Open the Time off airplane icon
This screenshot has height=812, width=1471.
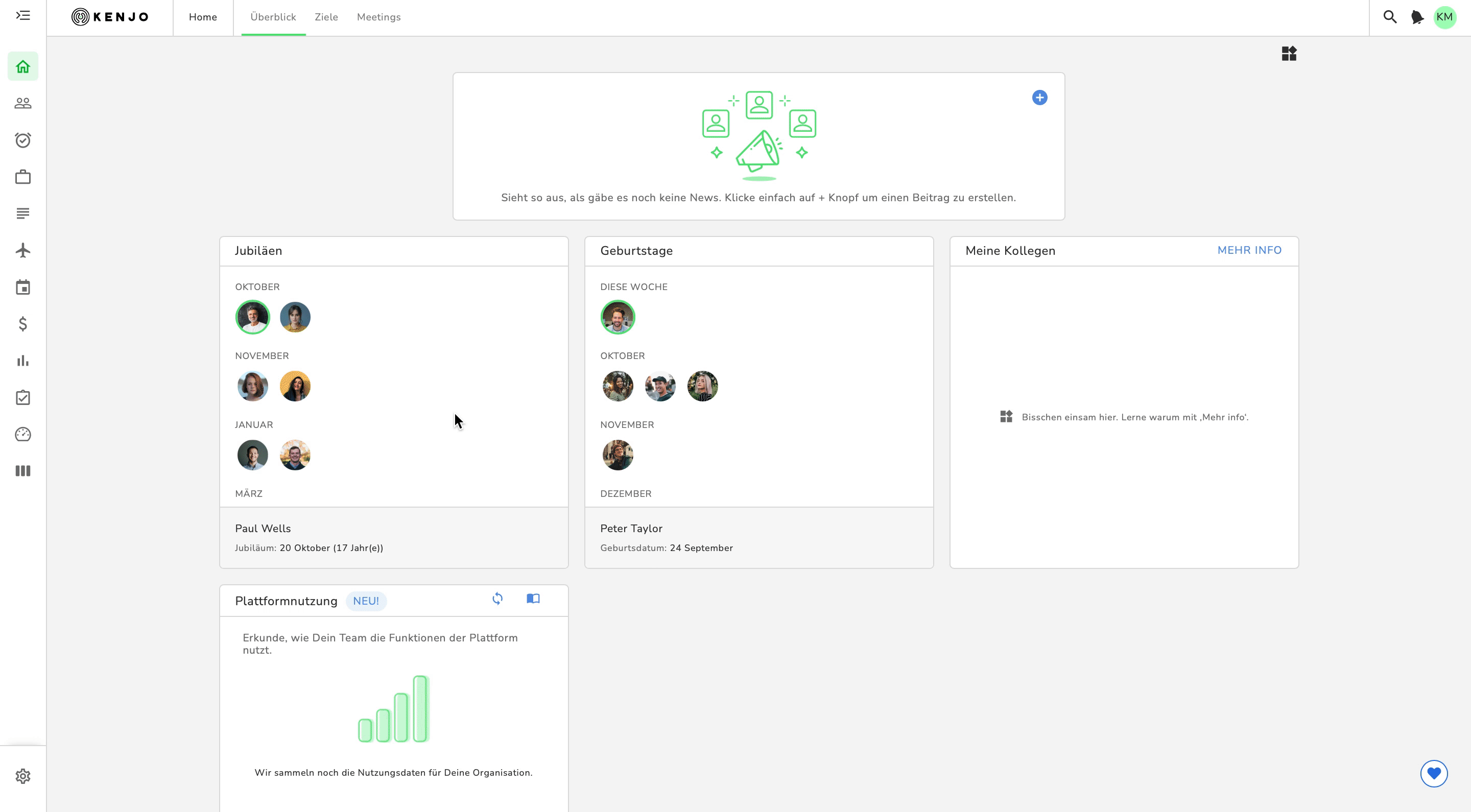pos(23,250)
